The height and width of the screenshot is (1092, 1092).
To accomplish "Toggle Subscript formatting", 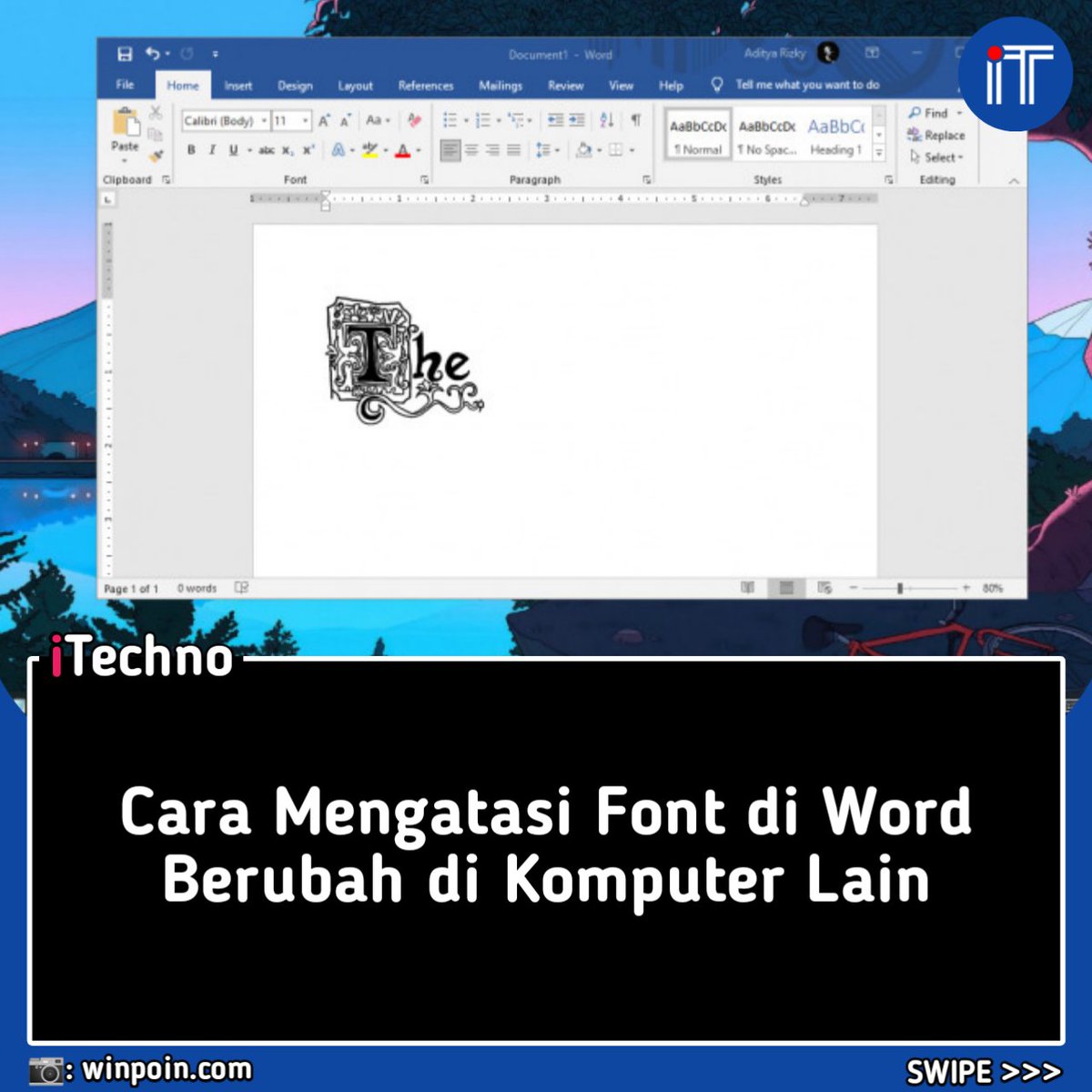I will tap(288, 151).
